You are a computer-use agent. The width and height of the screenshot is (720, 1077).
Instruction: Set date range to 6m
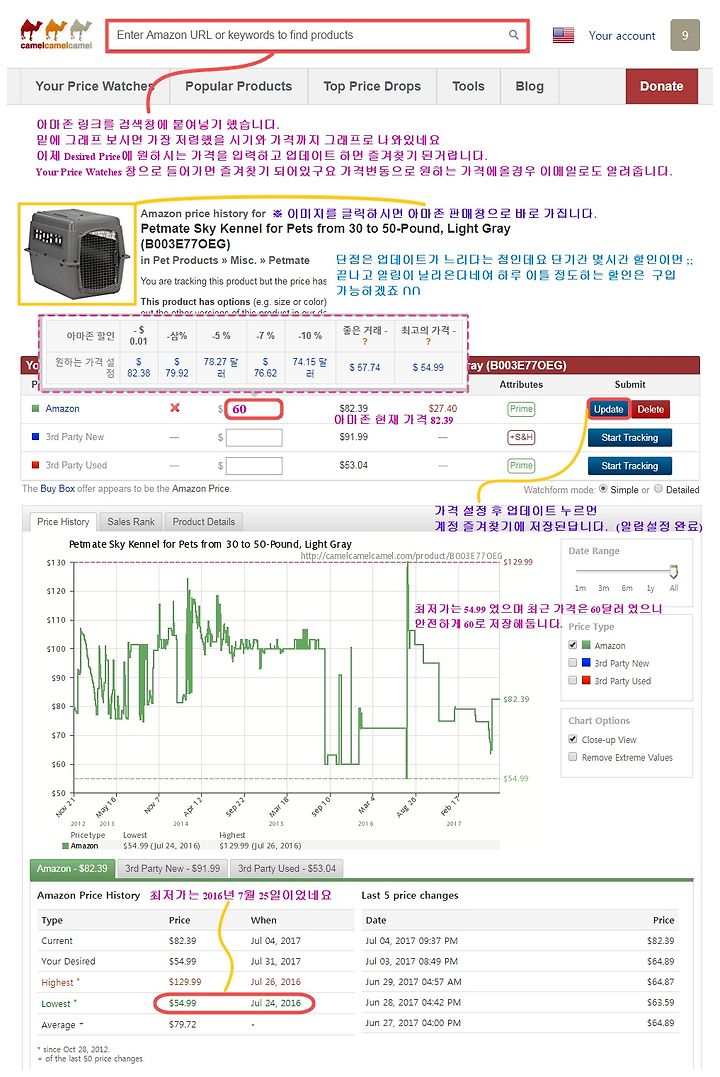coord(627,588)
